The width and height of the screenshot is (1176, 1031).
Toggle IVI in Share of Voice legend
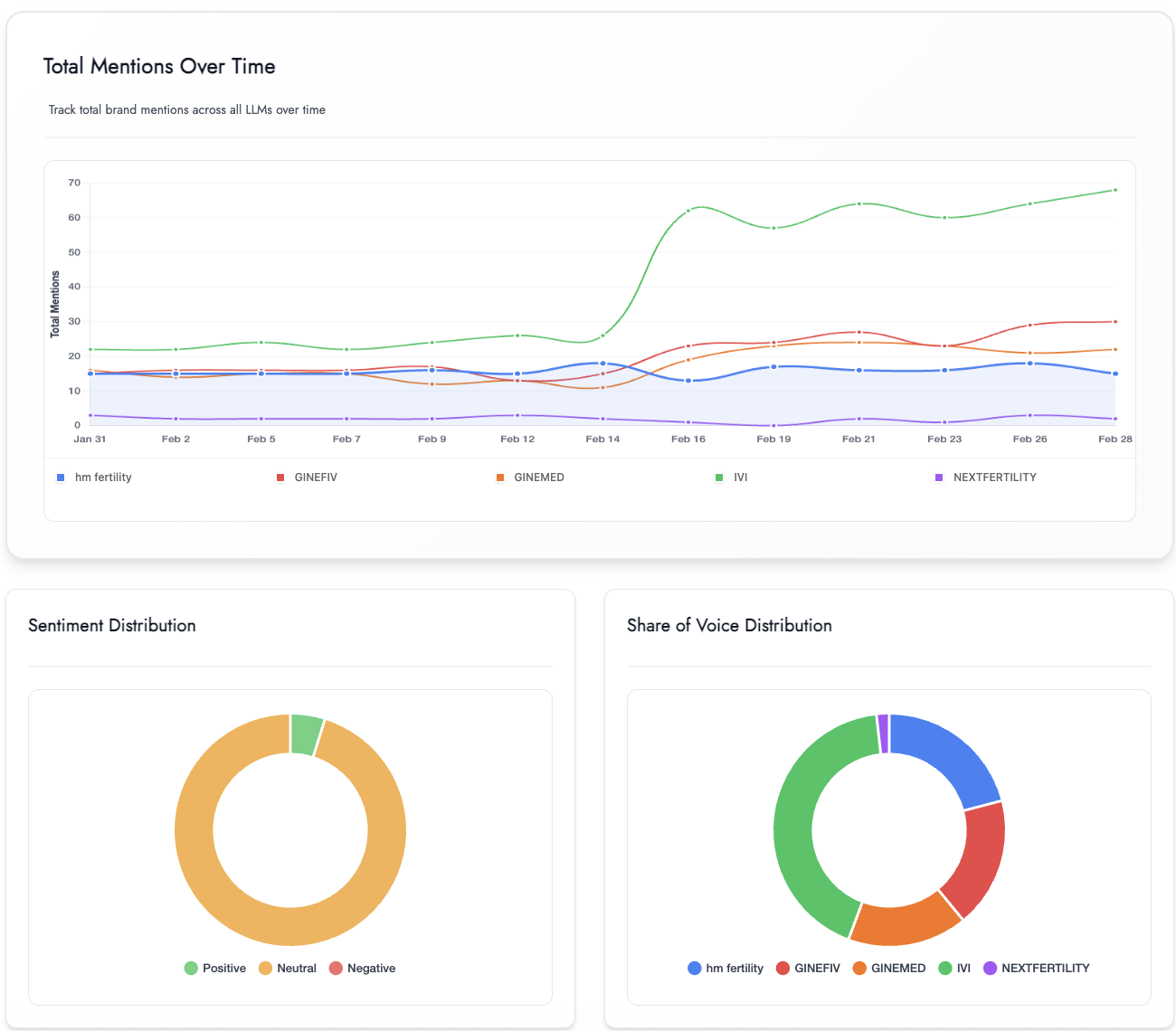[x=954, y=969]
